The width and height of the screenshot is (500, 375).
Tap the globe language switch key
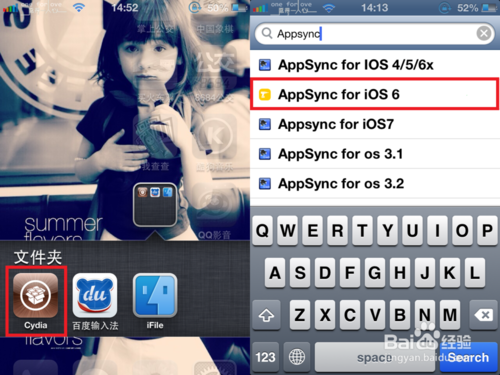click(x=297, y=357)
